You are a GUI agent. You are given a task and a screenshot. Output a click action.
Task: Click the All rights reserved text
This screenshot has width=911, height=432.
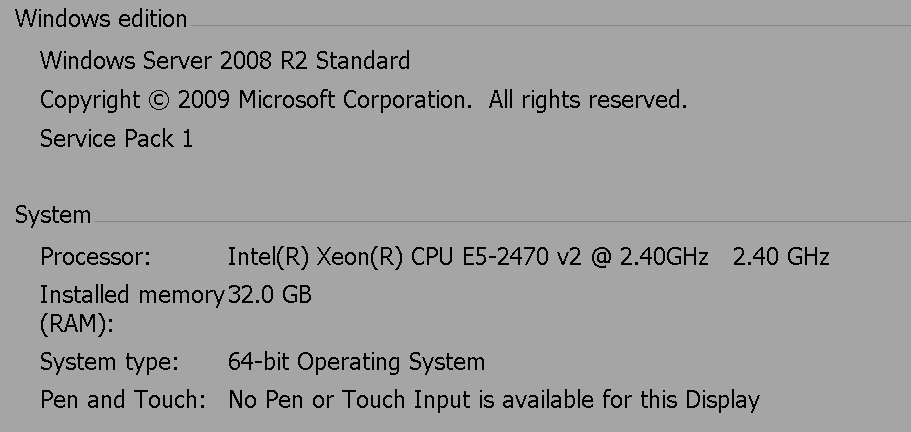click(587, 100)
